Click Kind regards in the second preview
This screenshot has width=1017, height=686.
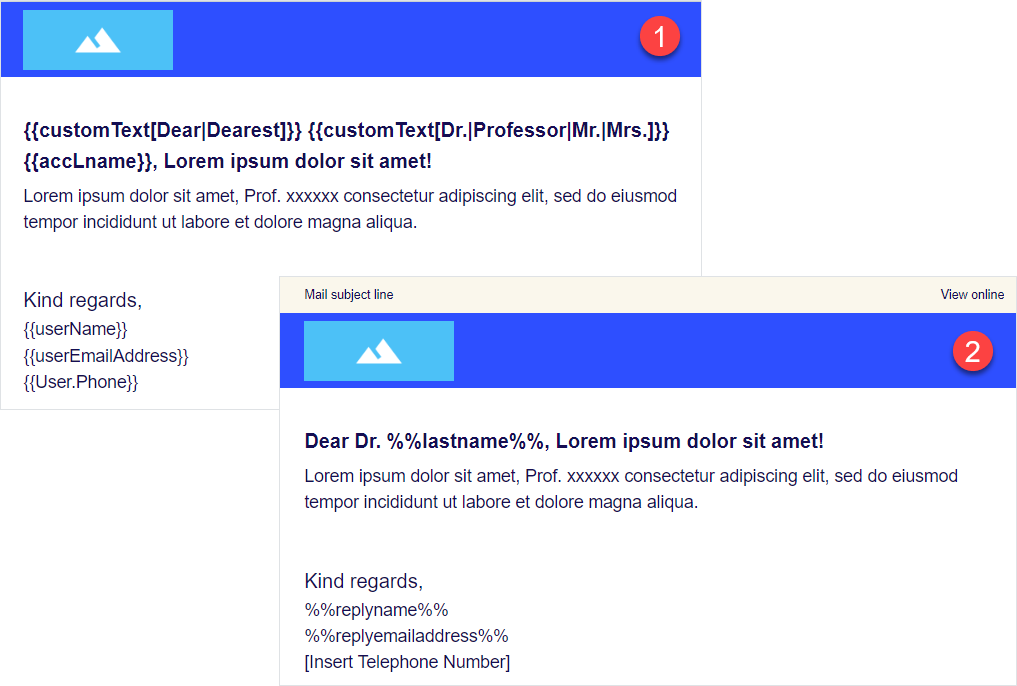tap(364, 581)
